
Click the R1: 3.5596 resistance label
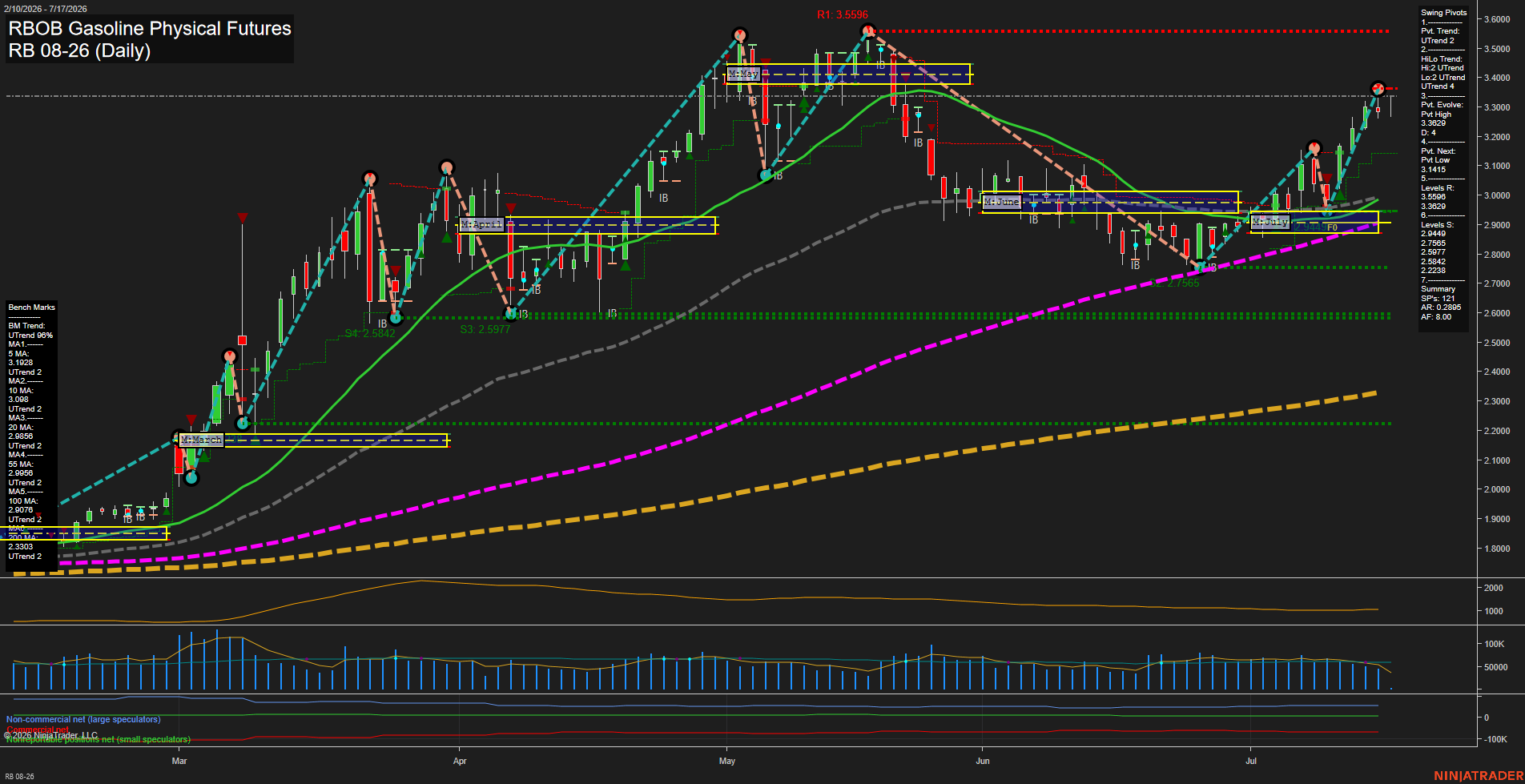click(x=842, y=14)
